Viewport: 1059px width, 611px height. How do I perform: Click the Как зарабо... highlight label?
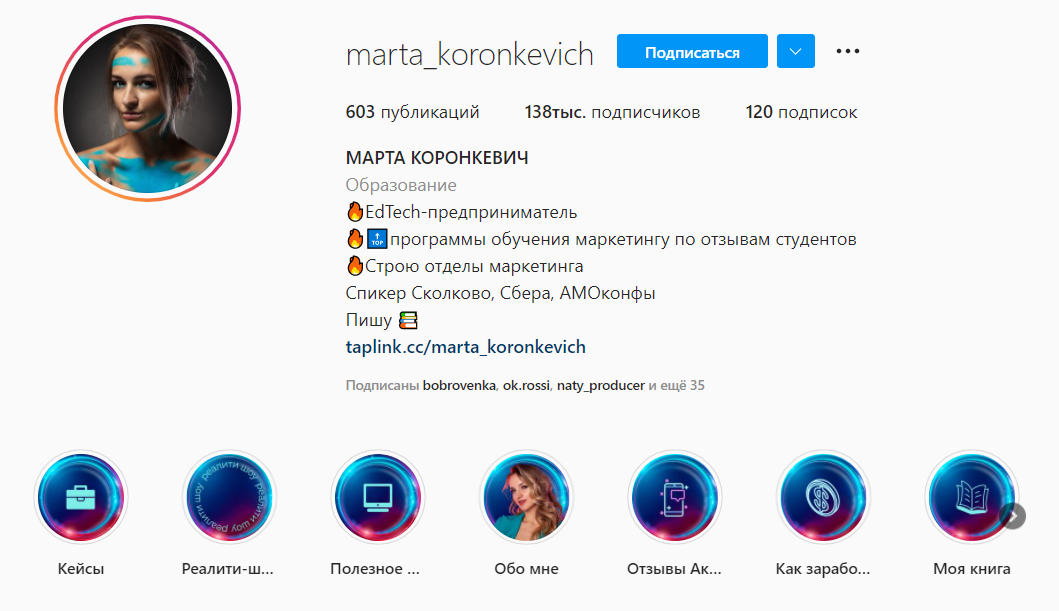(823, 568)
